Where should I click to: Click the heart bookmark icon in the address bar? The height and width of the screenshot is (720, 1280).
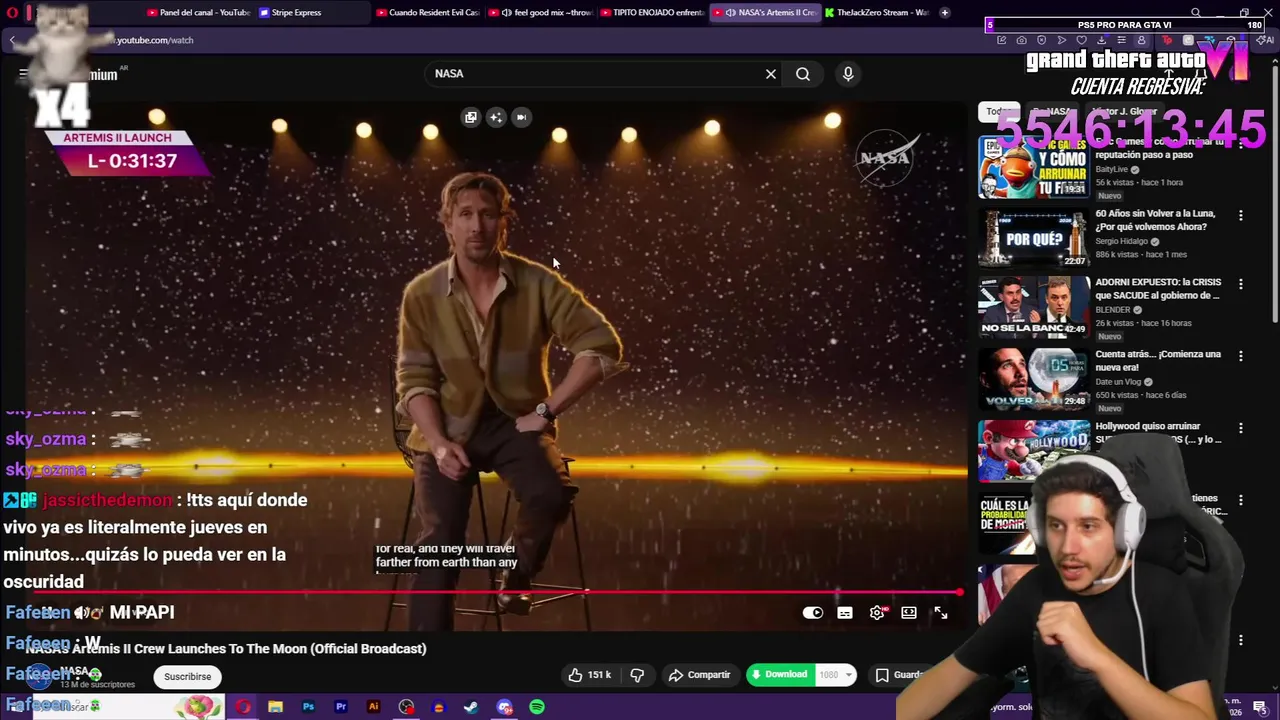pos(1081,40)
